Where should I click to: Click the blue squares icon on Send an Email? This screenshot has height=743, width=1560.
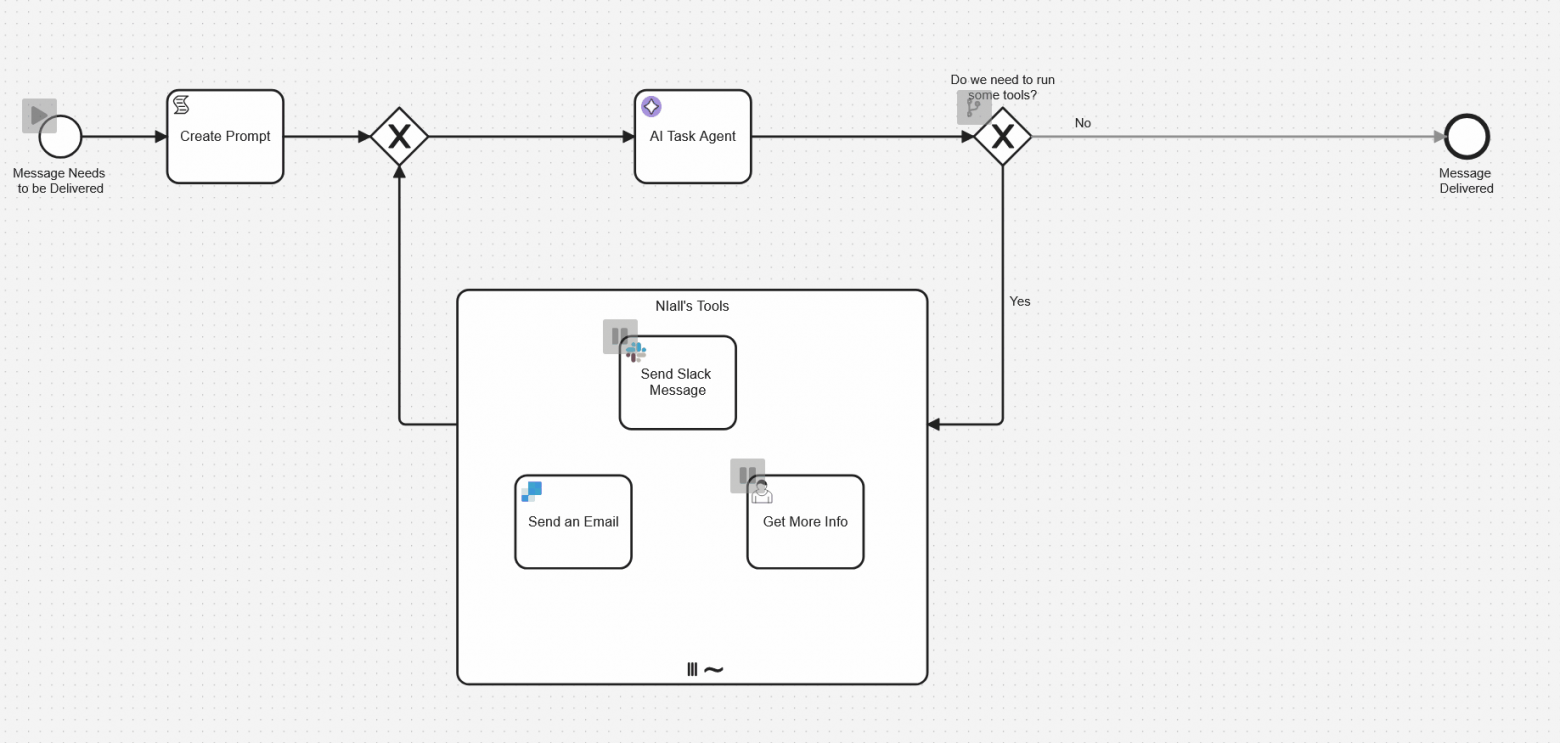click(x=530, y=491)
